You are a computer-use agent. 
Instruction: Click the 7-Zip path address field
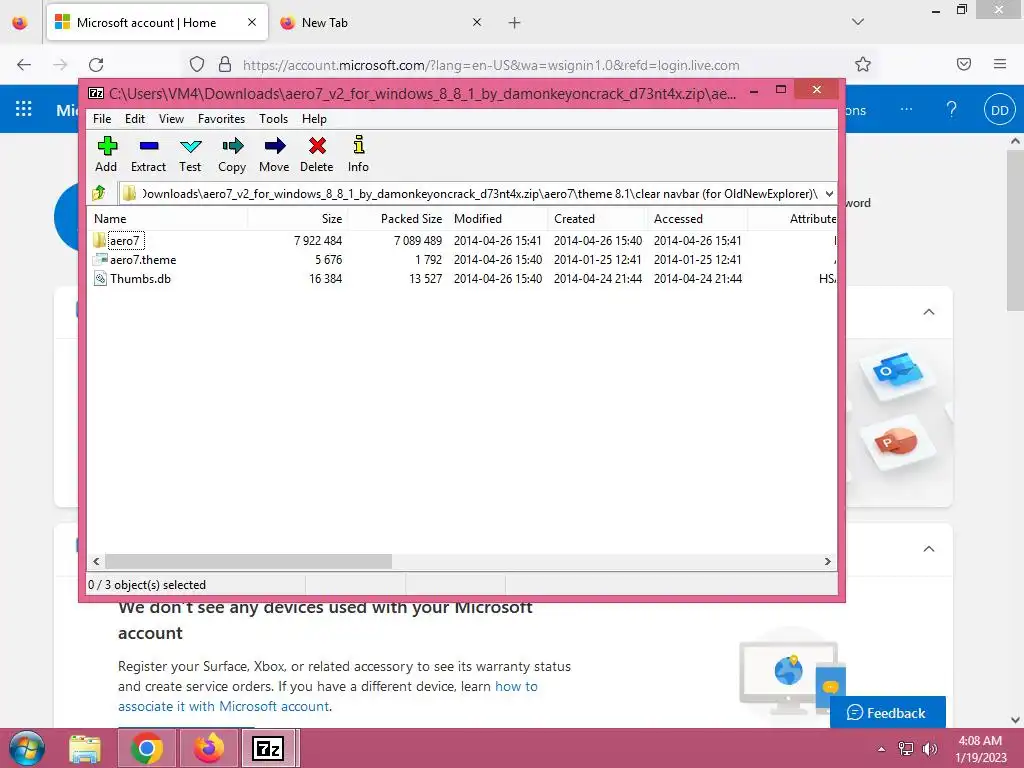(x=479, y=193)
